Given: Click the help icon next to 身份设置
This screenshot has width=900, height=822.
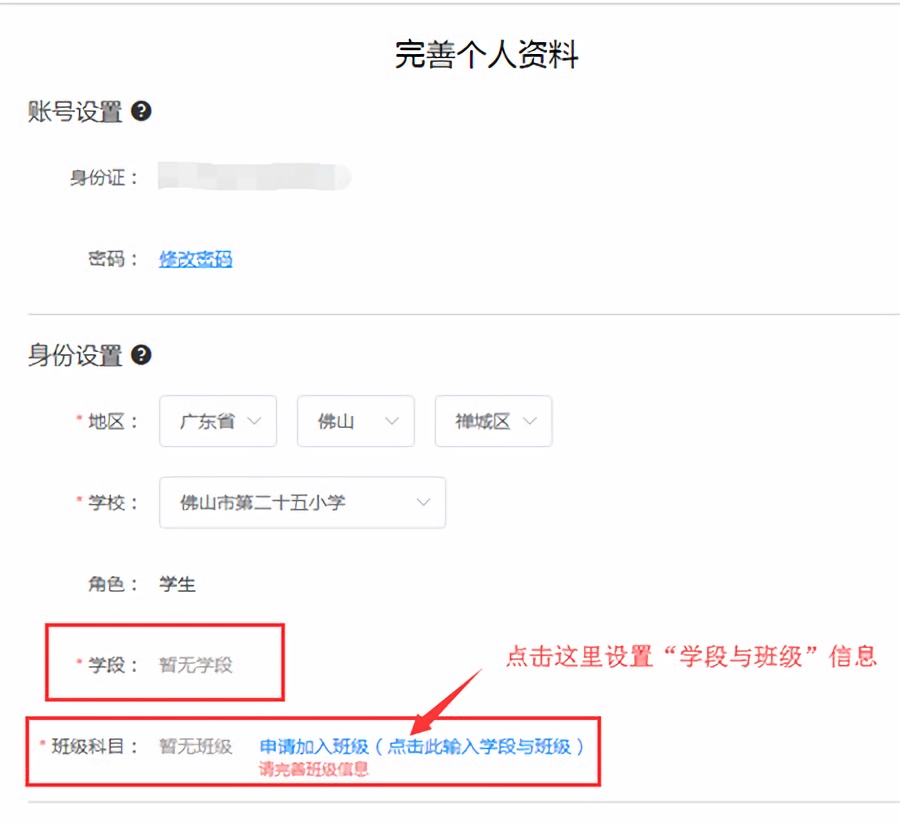Looking at the screenshot, I should (x=141, y=354).
